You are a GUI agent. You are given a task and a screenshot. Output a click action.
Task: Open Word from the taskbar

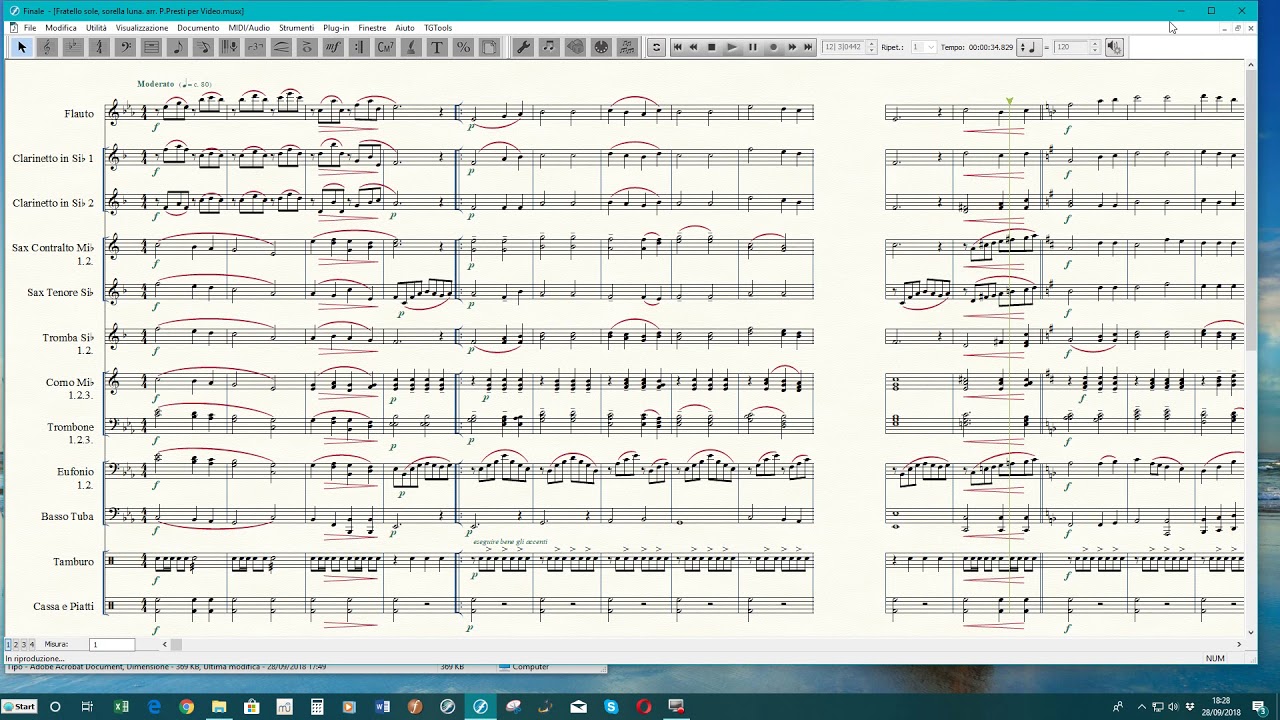pos(382,707)
